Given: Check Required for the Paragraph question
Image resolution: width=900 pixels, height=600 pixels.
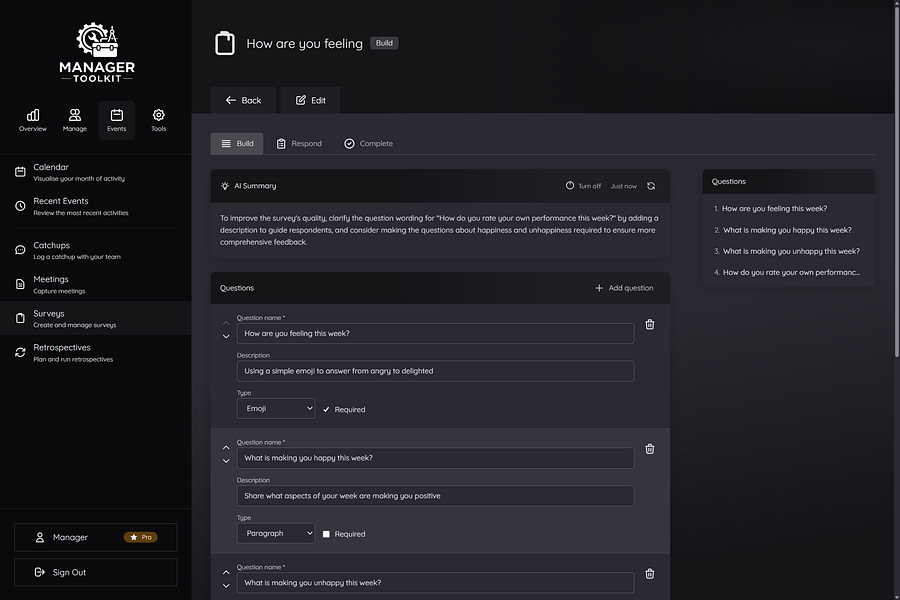Looking at the screenshot, I should 327,534.
